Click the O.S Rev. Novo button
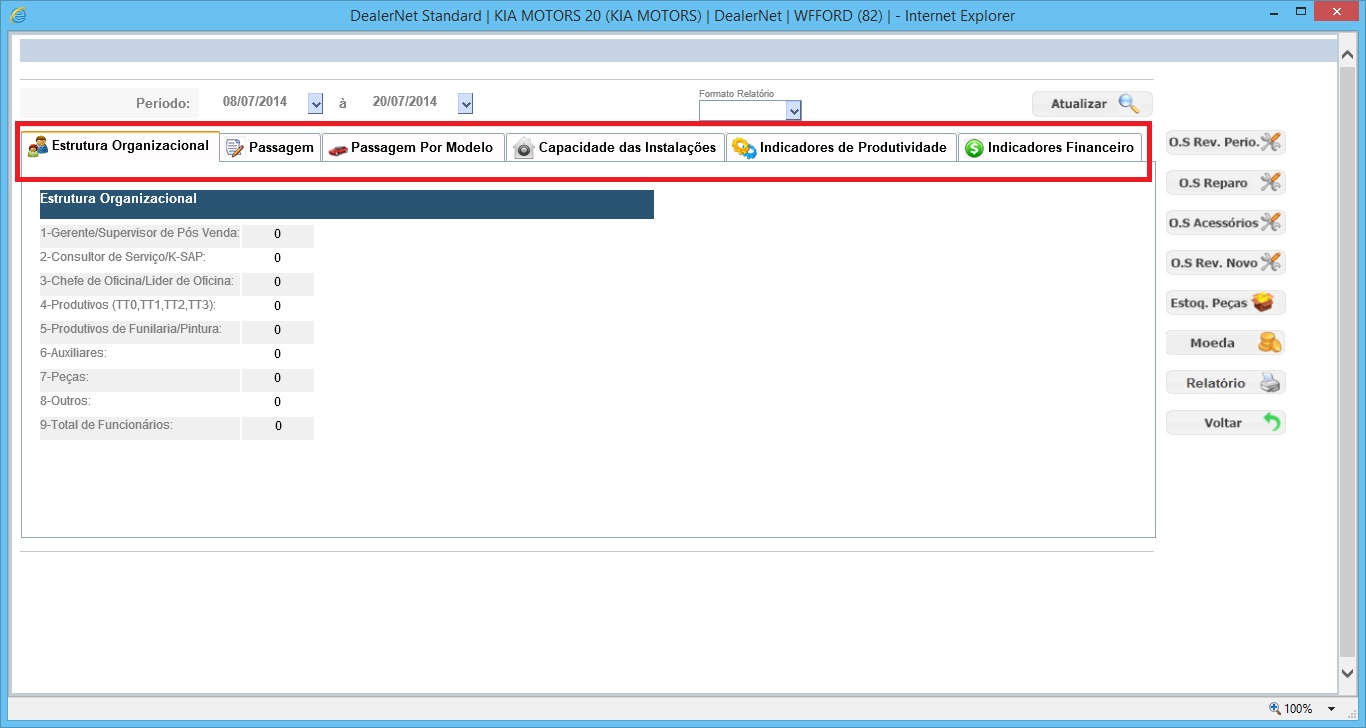Image resolution: width=1366 pixels, height=728 pixels. tap(1225, 262)
